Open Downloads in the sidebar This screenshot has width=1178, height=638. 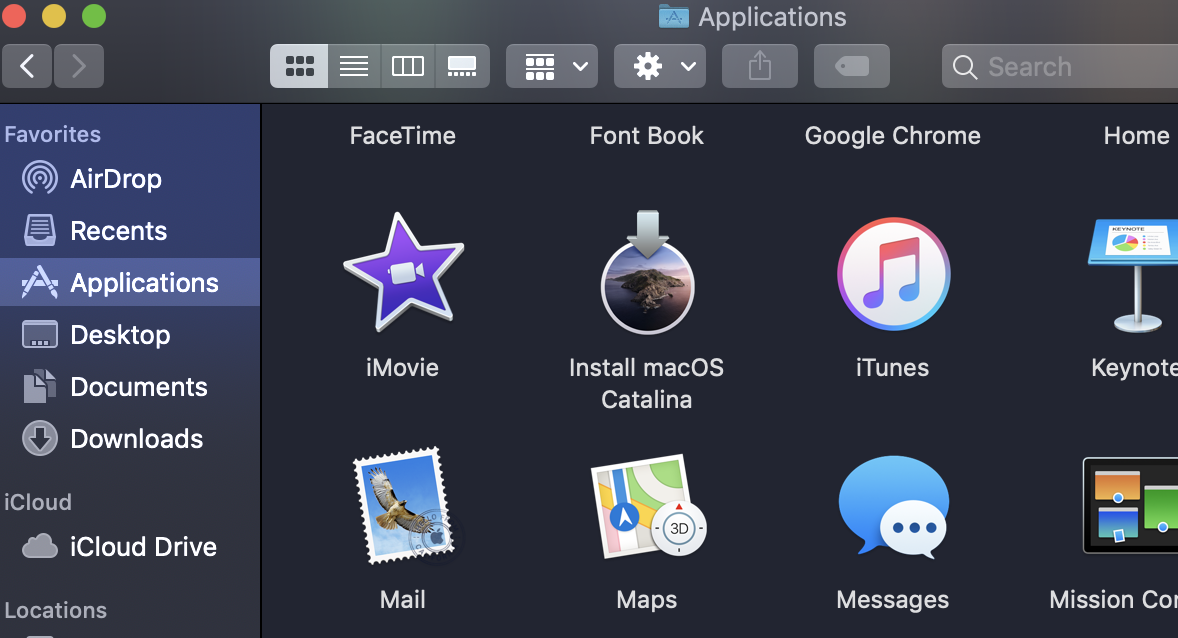coord(130,439)
